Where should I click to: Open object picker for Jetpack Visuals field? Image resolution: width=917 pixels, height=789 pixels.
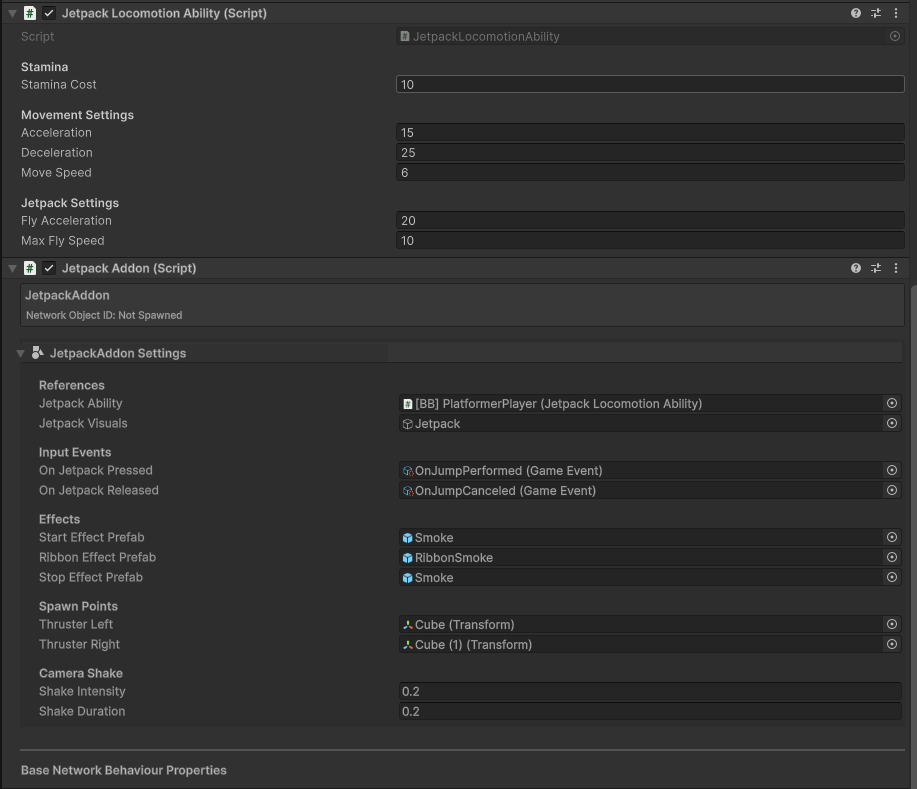[891, 424]
